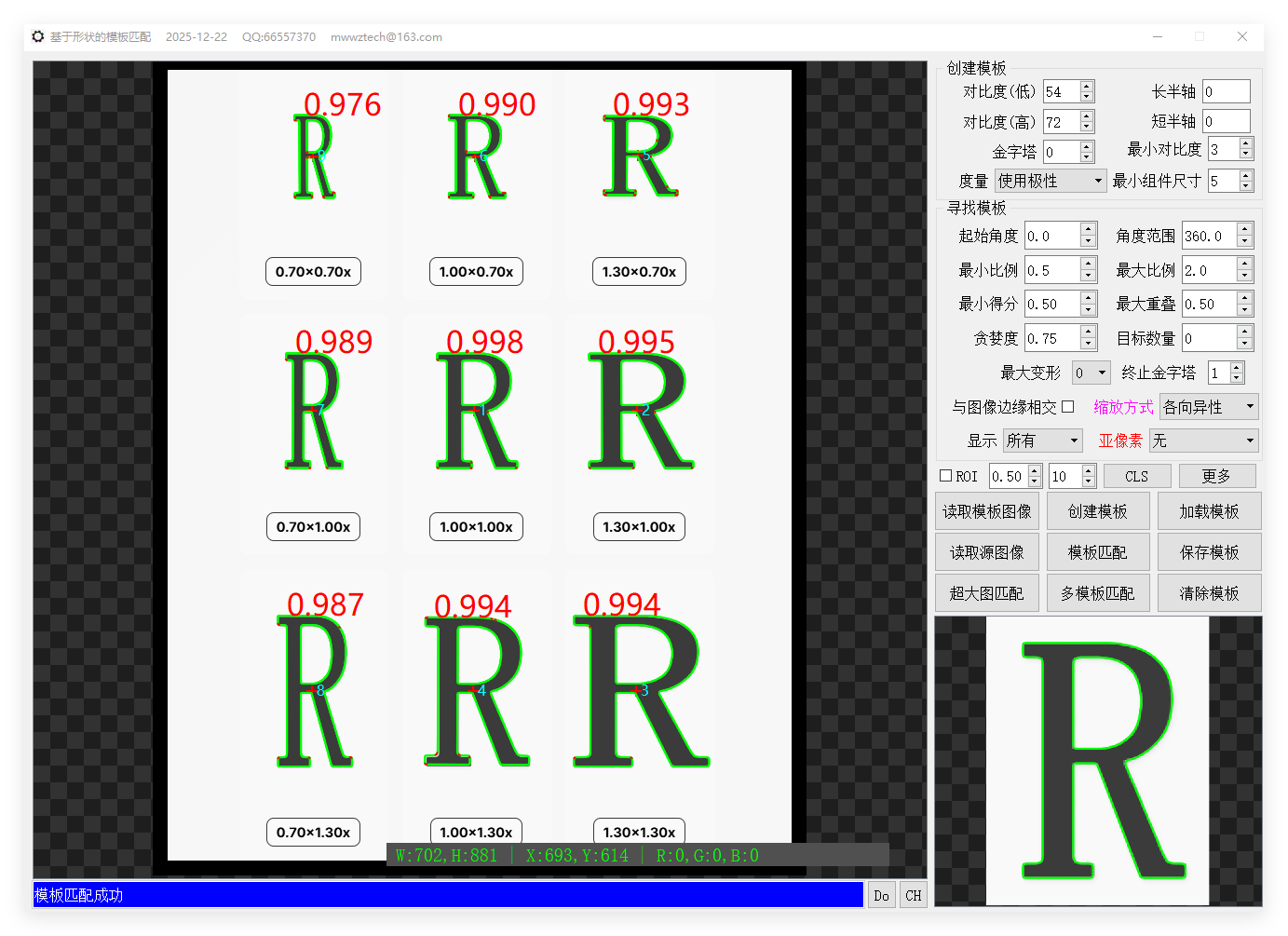Open the 更多 options button
This screenshot has width=1288, height=936.
click(1216, 476)
